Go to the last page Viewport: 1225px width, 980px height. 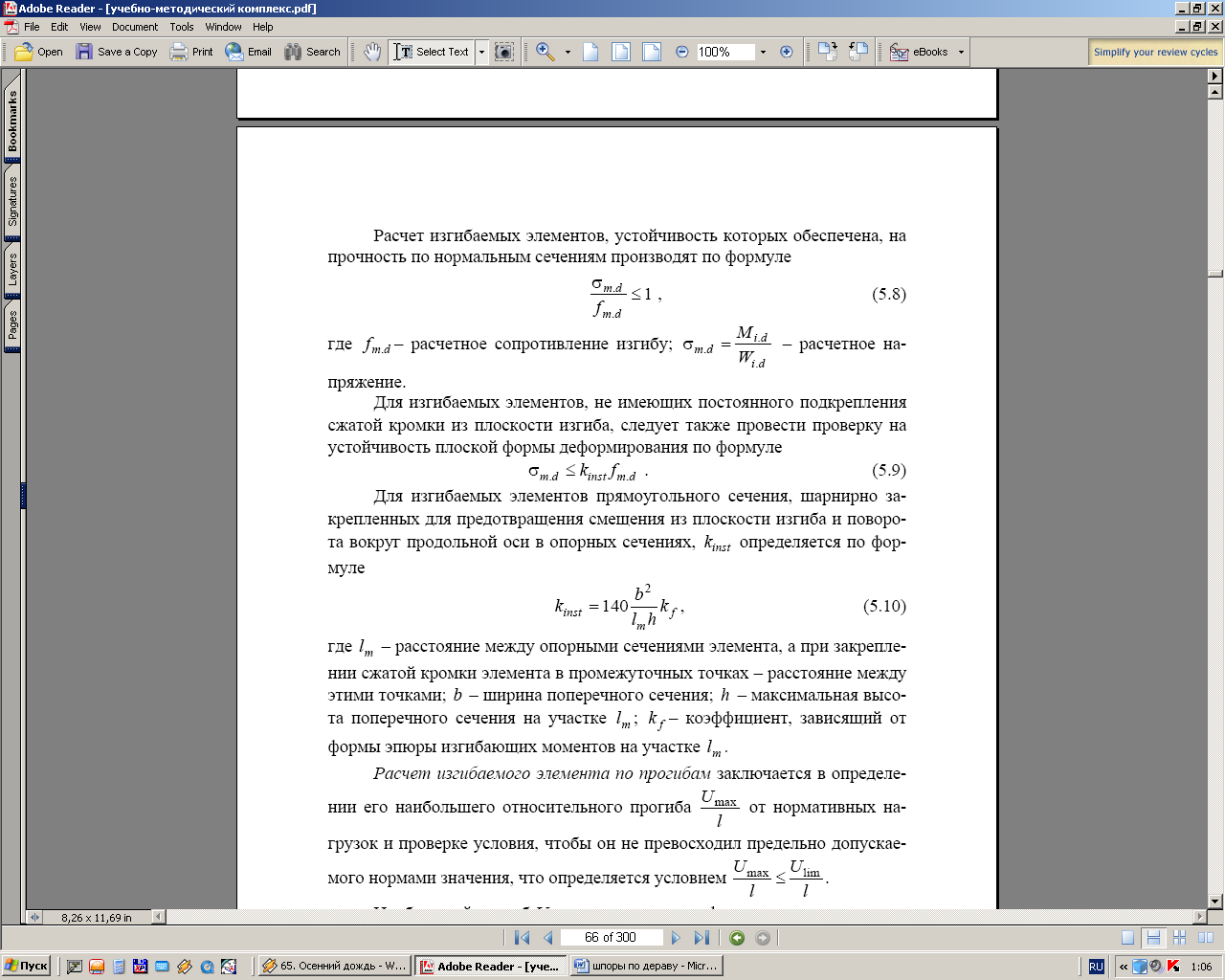click(x=702, y=938)
